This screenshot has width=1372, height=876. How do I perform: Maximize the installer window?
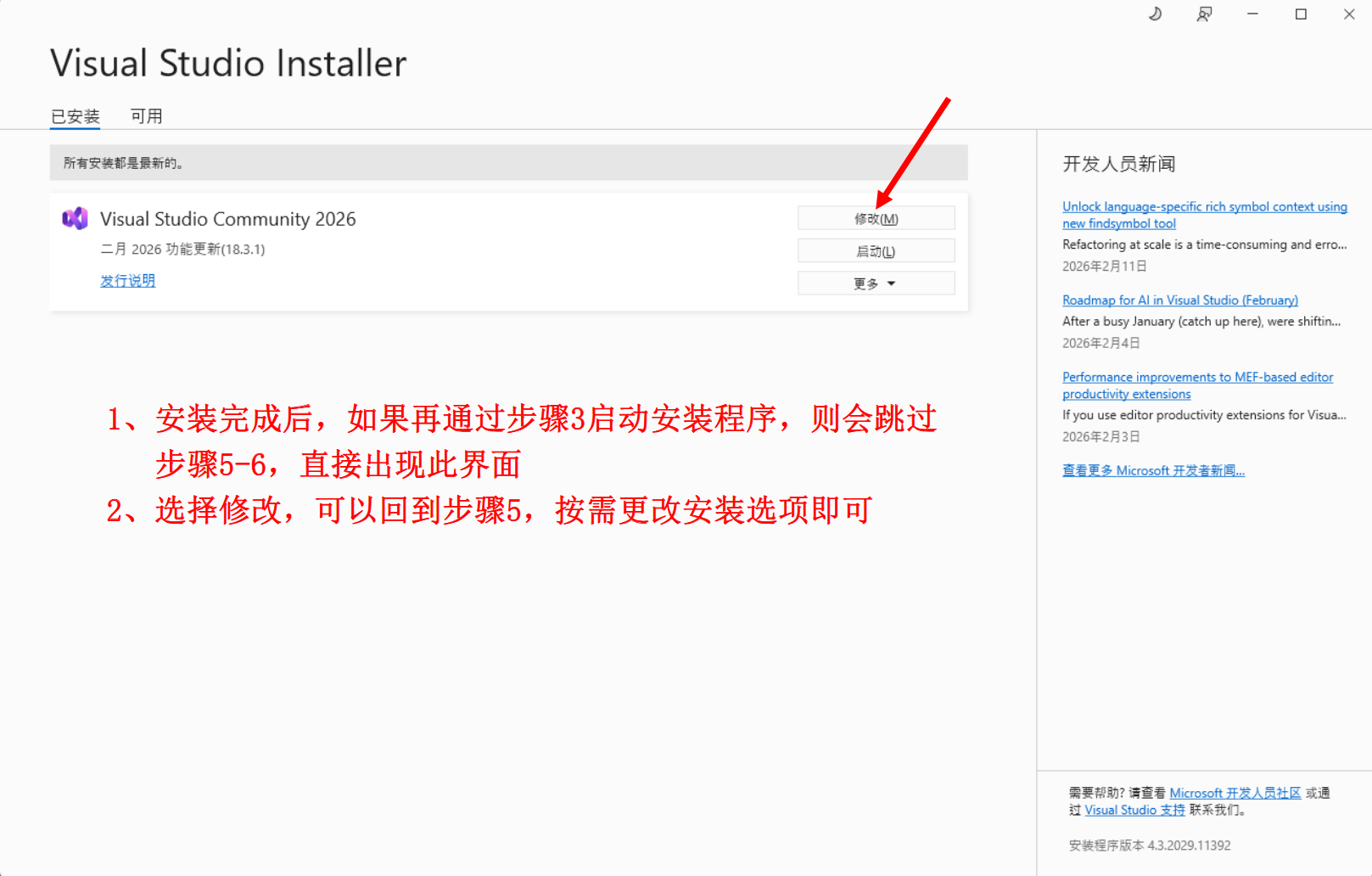1301,14
